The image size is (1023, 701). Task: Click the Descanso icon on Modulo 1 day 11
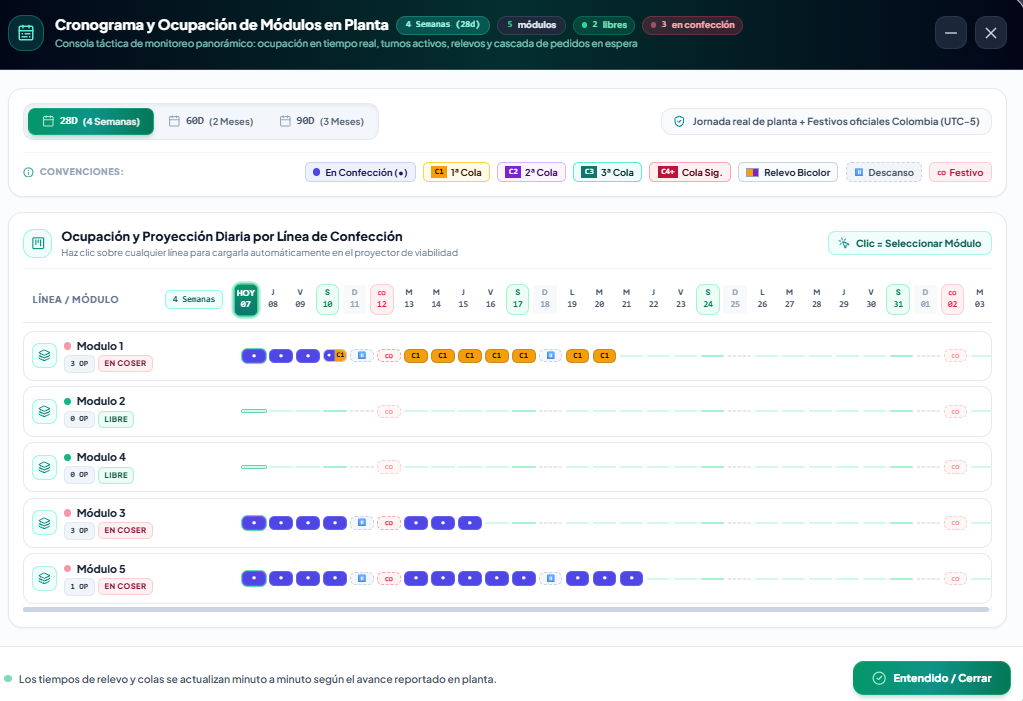[361, 356]
